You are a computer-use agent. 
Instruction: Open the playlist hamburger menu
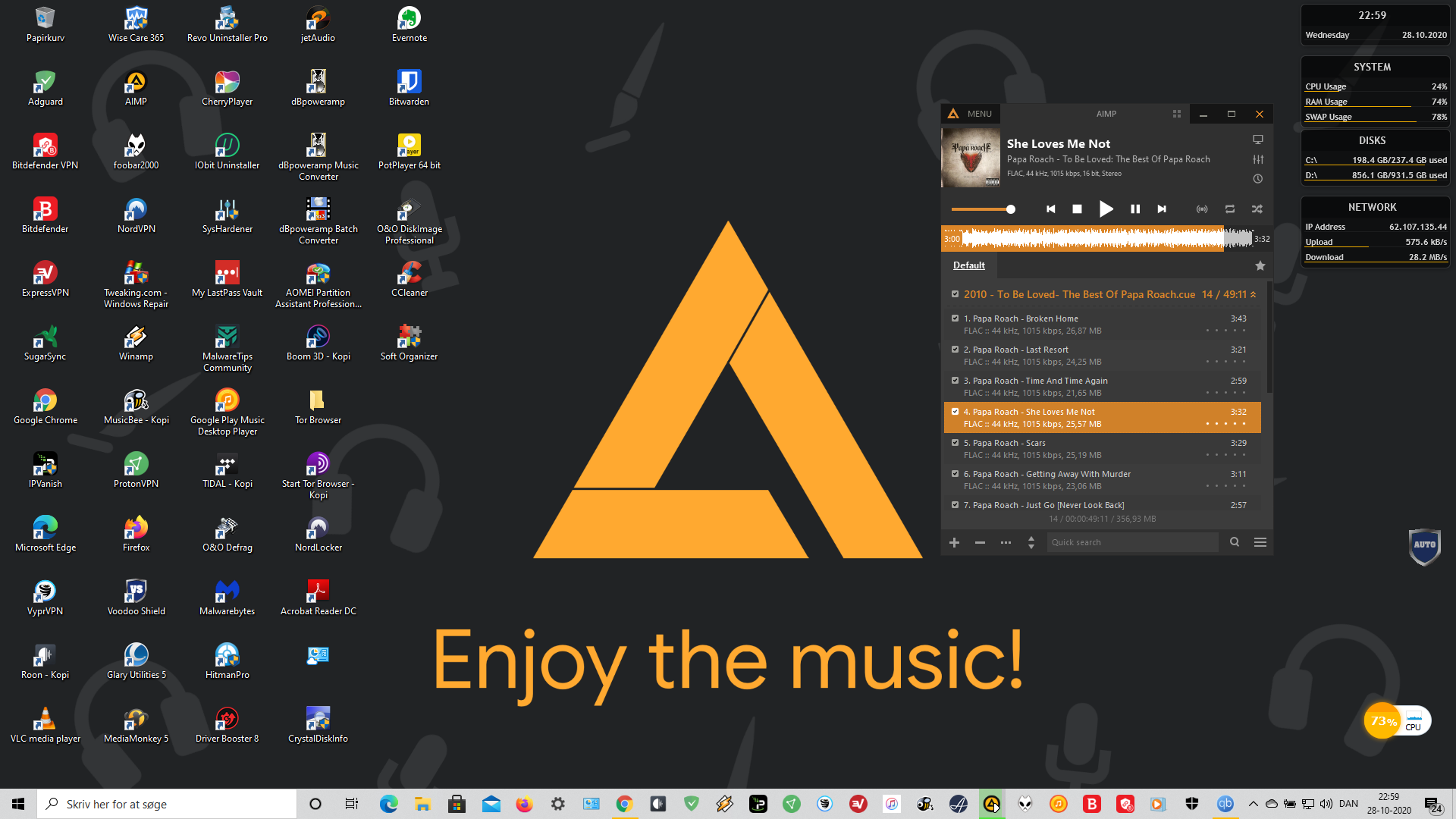tap(1260, 542)
